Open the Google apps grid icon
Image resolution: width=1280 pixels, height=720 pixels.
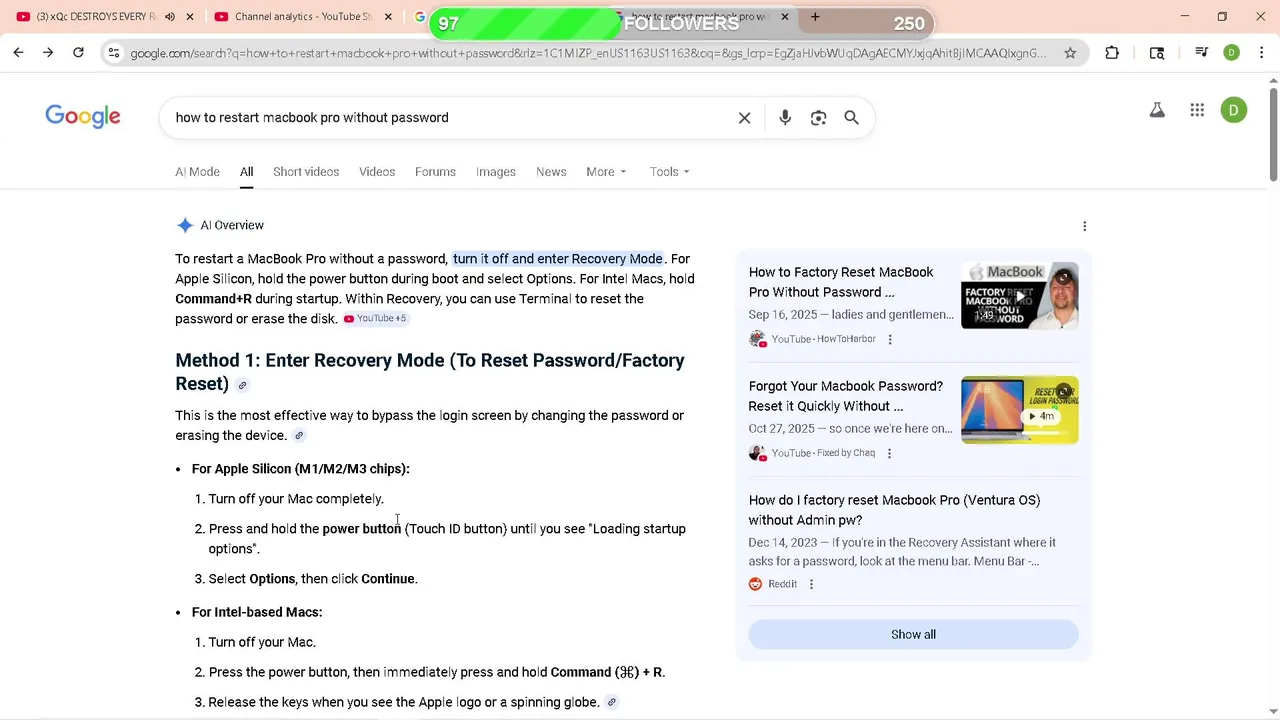[1197, 111]
